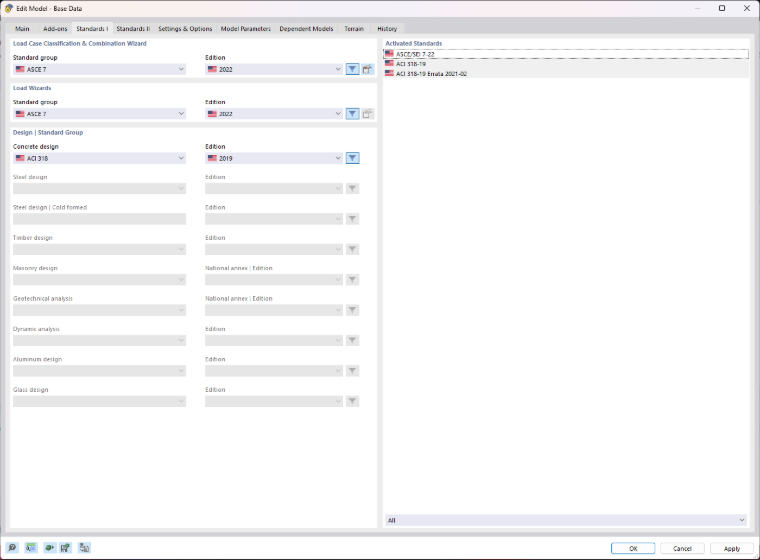The image size is (760, 560).
Task: Click the OK button
Action: [633, 548]
